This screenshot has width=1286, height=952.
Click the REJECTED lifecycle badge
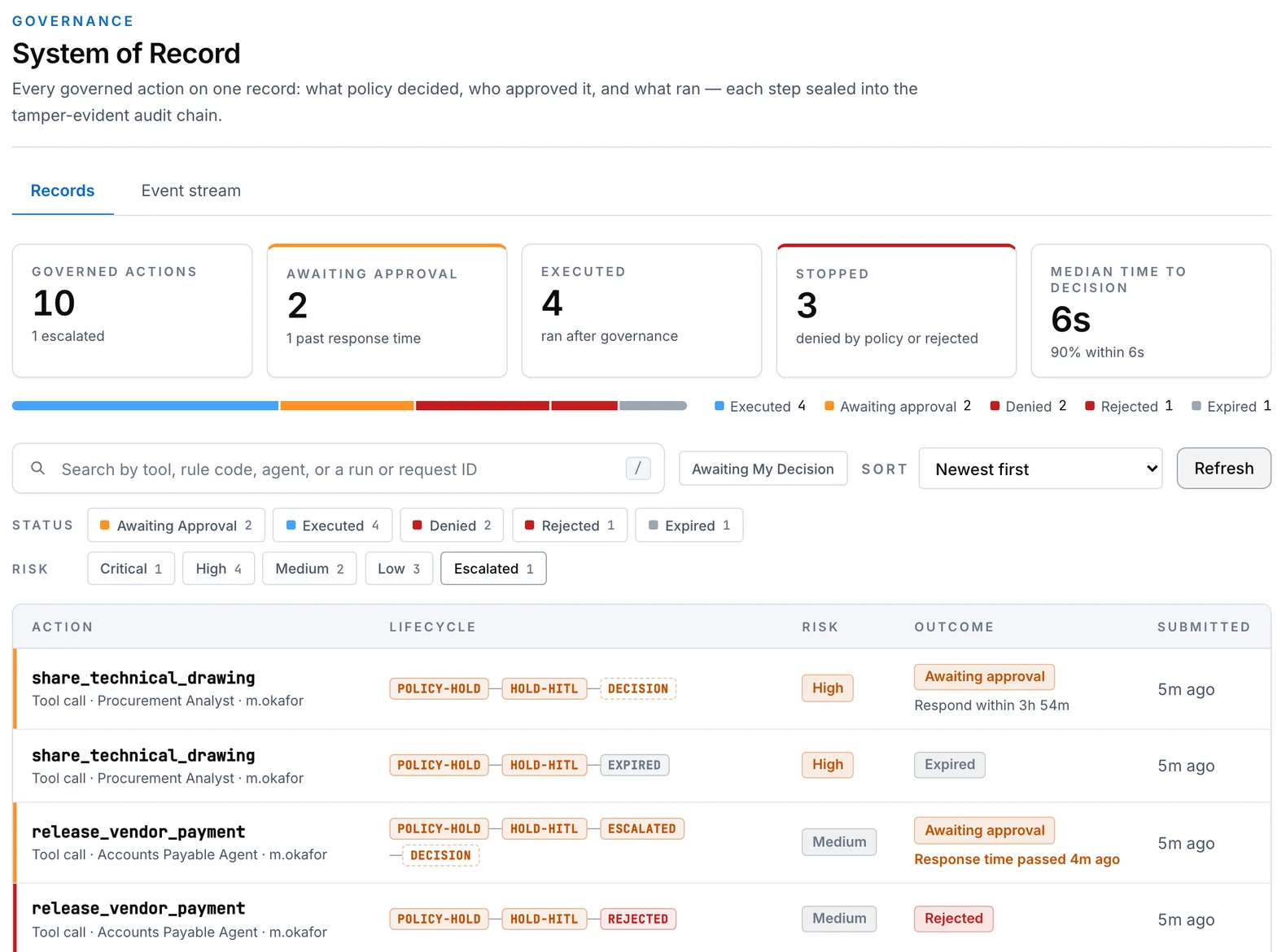[638, 919]
